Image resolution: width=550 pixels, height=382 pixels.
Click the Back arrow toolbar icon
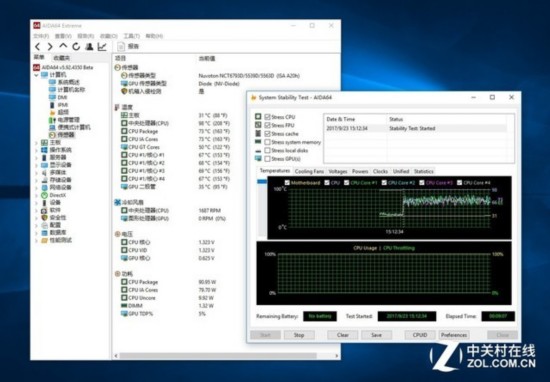tap(38, 46)
